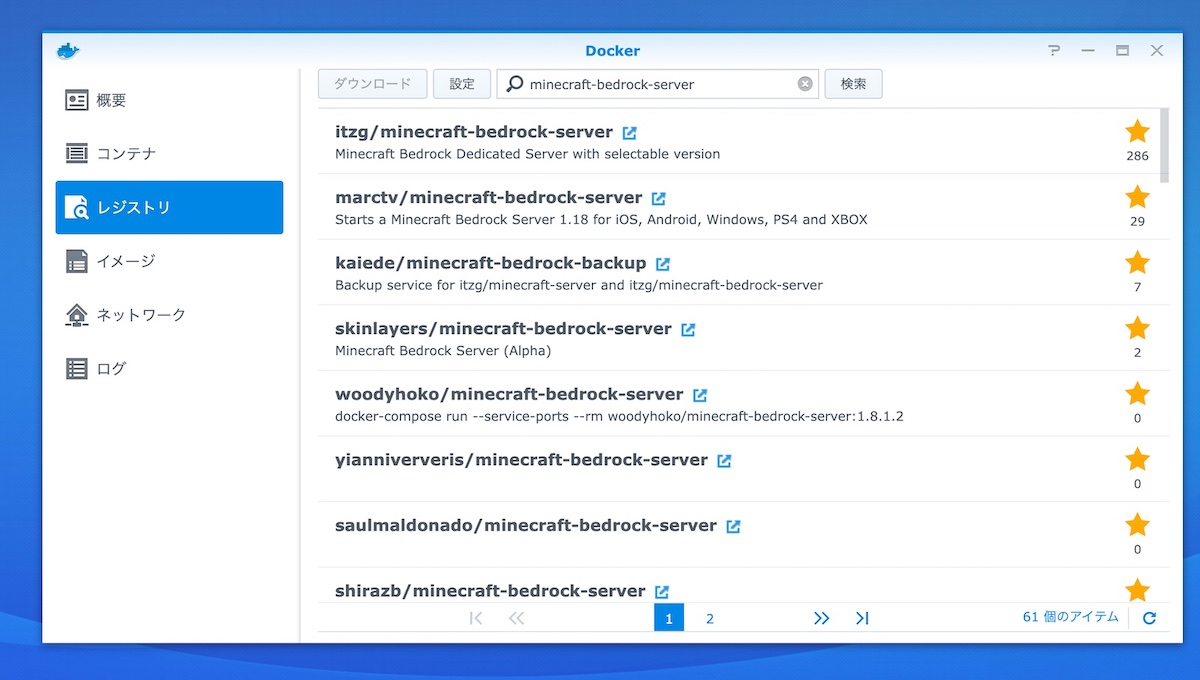
Task: Open the ログ log section
Action: pyautogui.click(x=169, y=368)
